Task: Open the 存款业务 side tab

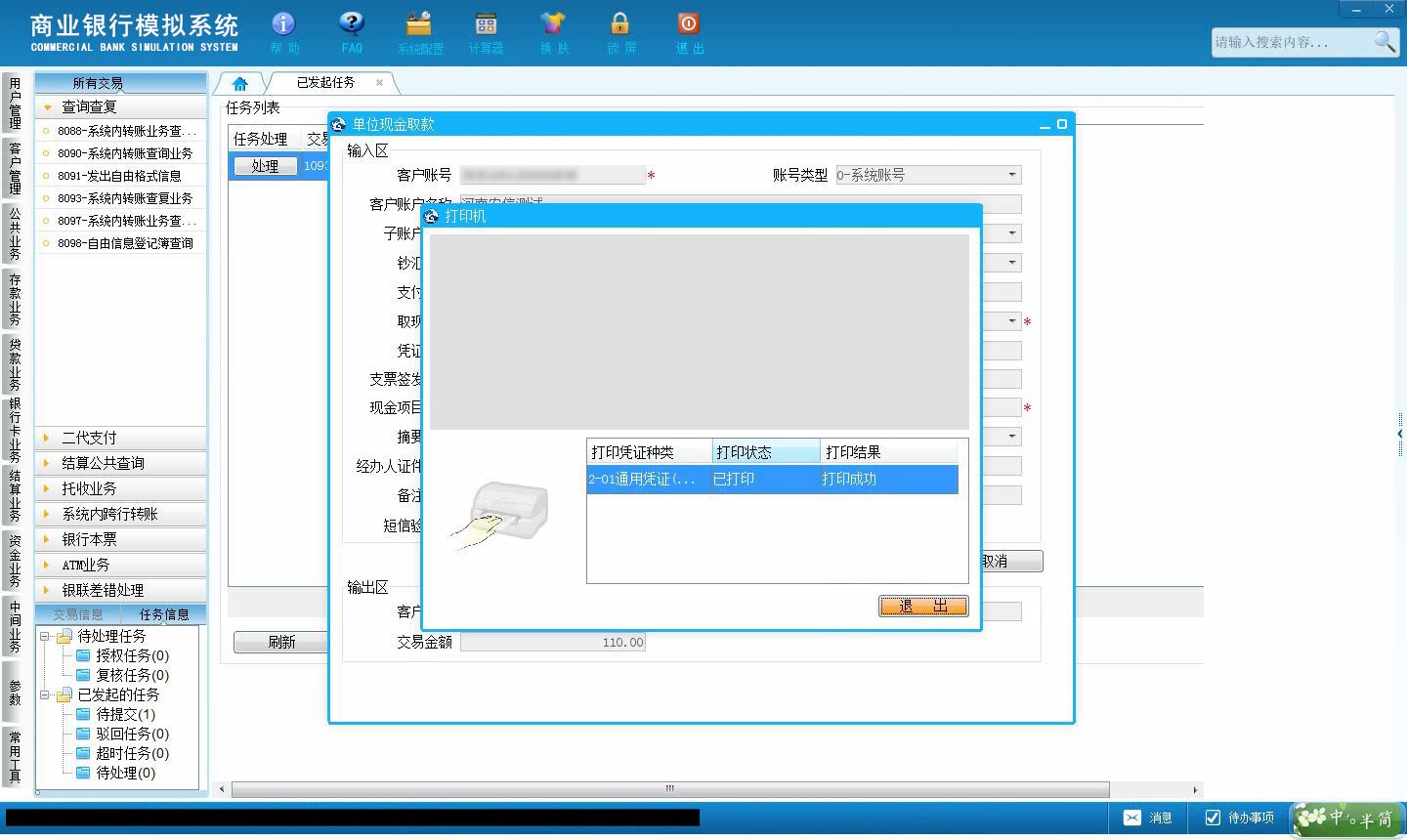Action: (x=15, y=299)
